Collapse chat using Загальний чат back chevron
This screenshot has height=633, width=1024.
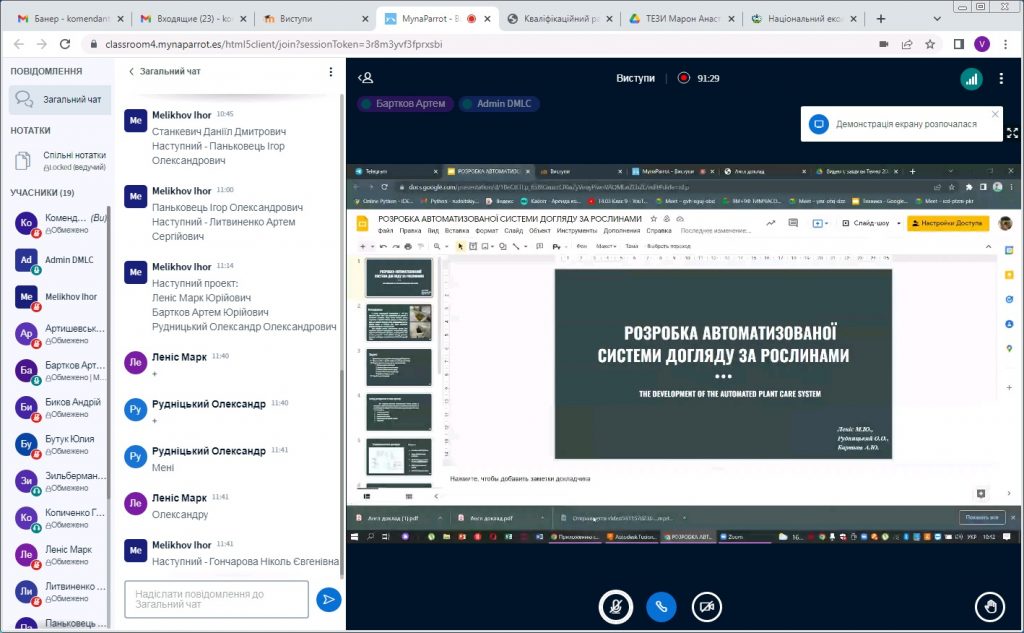tap(131, 72)
